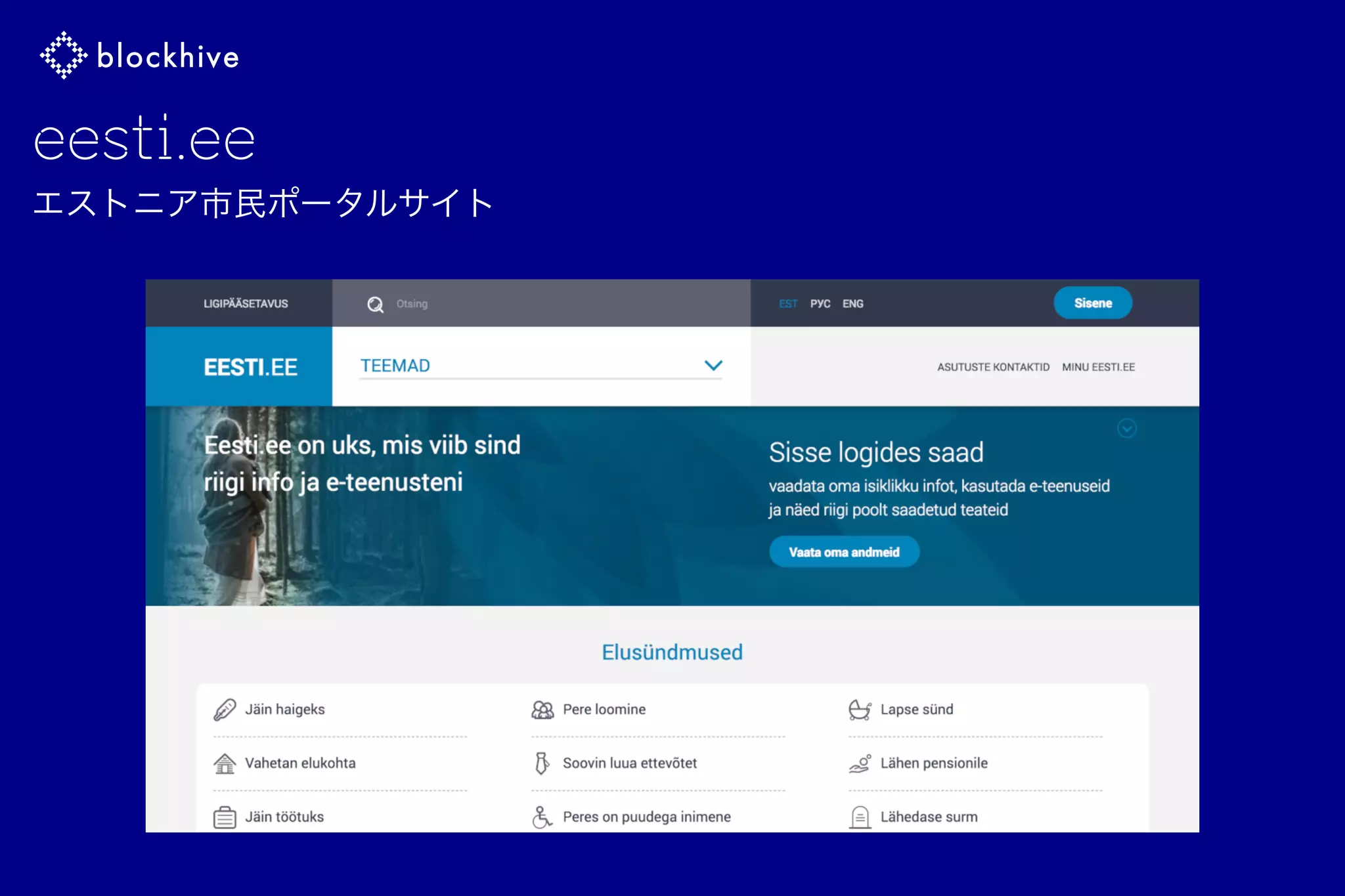This screenshot has height=896, width=1345.
Task: Click the eesti.ee slide title
Action: click(x=144, y=138)
